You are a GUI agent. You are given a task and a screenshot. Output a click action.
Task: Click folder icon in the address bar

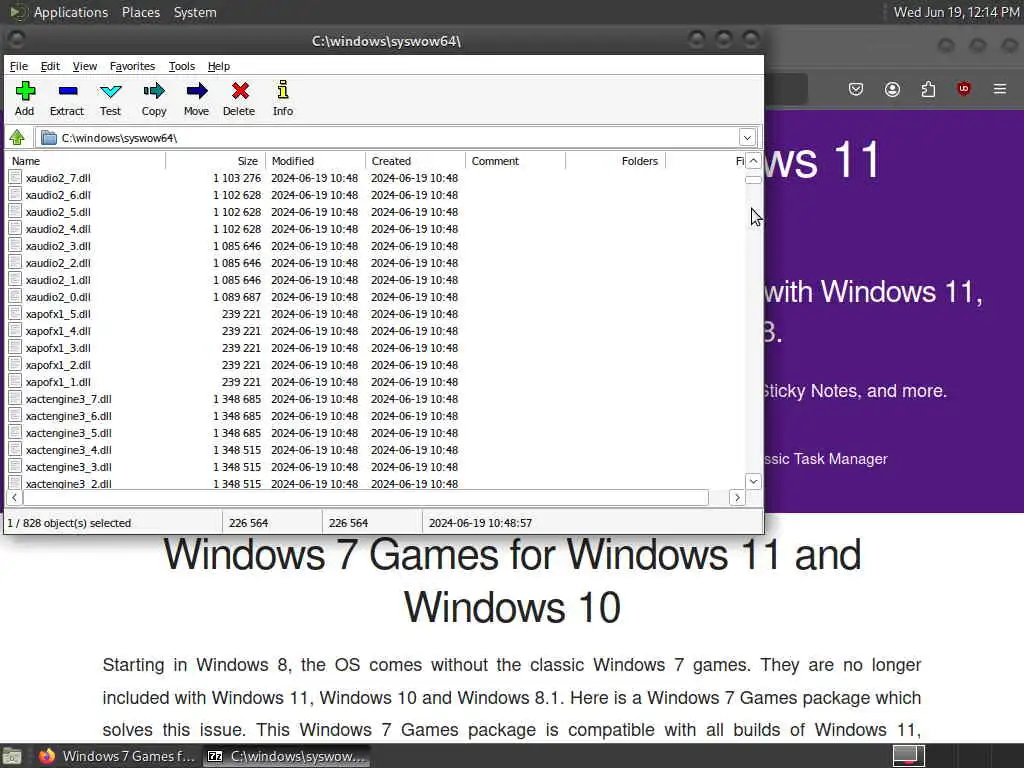49,138
